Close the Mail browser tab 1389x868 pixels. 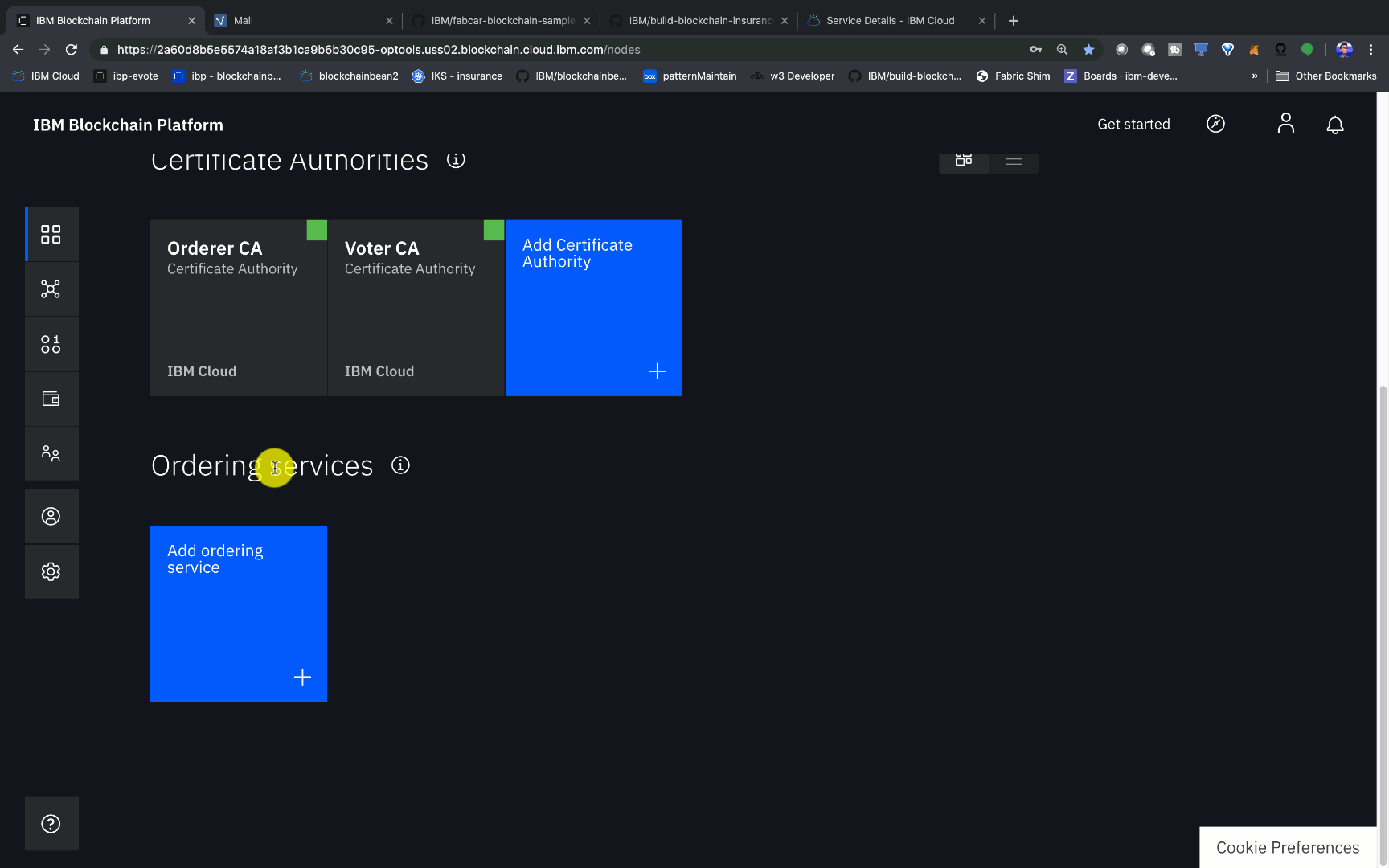tap(389, 21)
